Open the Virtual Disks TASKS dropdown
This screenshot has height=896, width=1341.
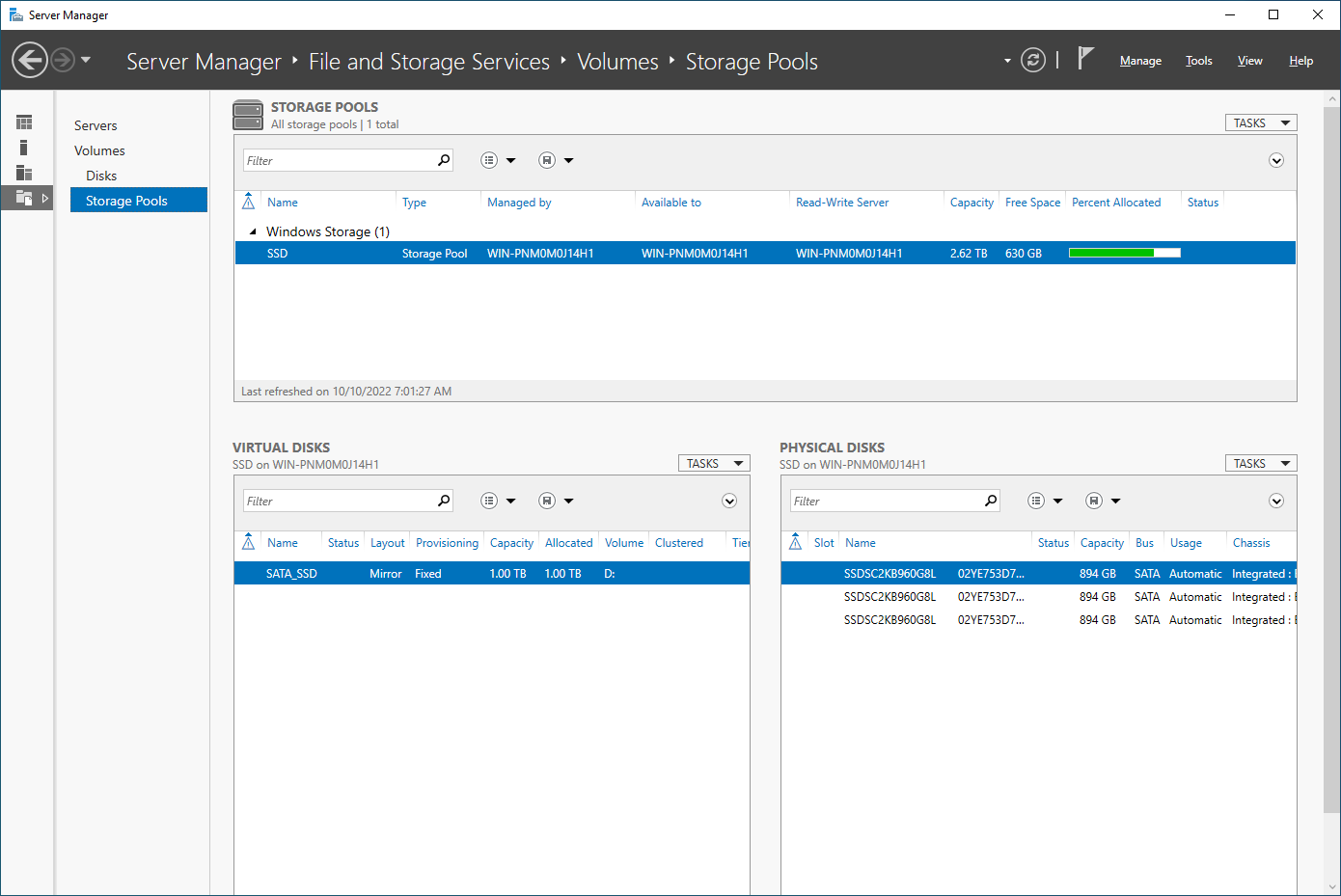(714, 463)
